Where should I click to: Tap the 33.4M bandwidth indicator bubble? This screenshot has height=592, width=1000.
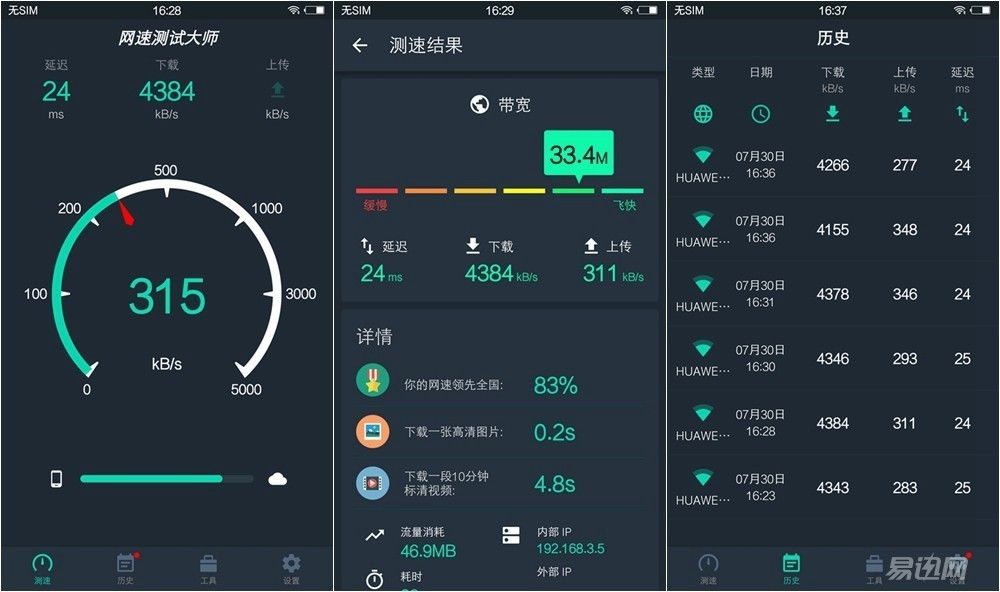coord(578,155)
